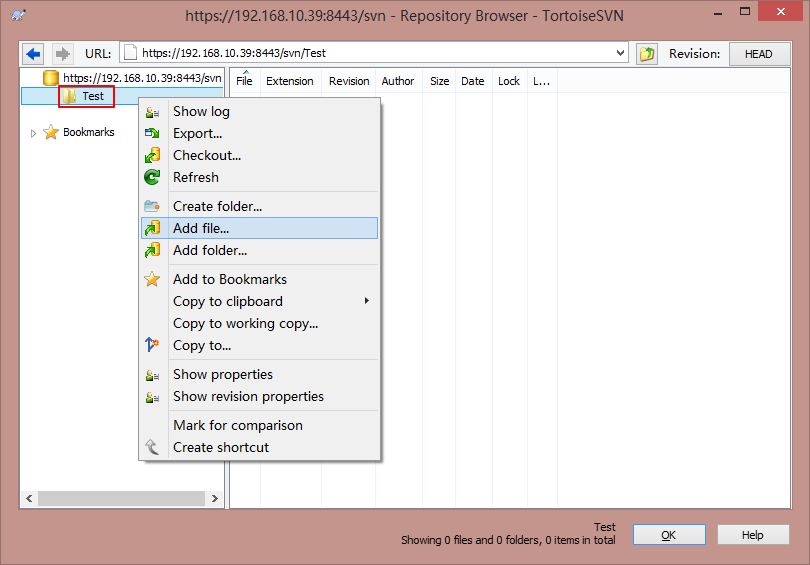Click the Show revision properties icon
810x565 pixels.
click(x=152, y=397)
